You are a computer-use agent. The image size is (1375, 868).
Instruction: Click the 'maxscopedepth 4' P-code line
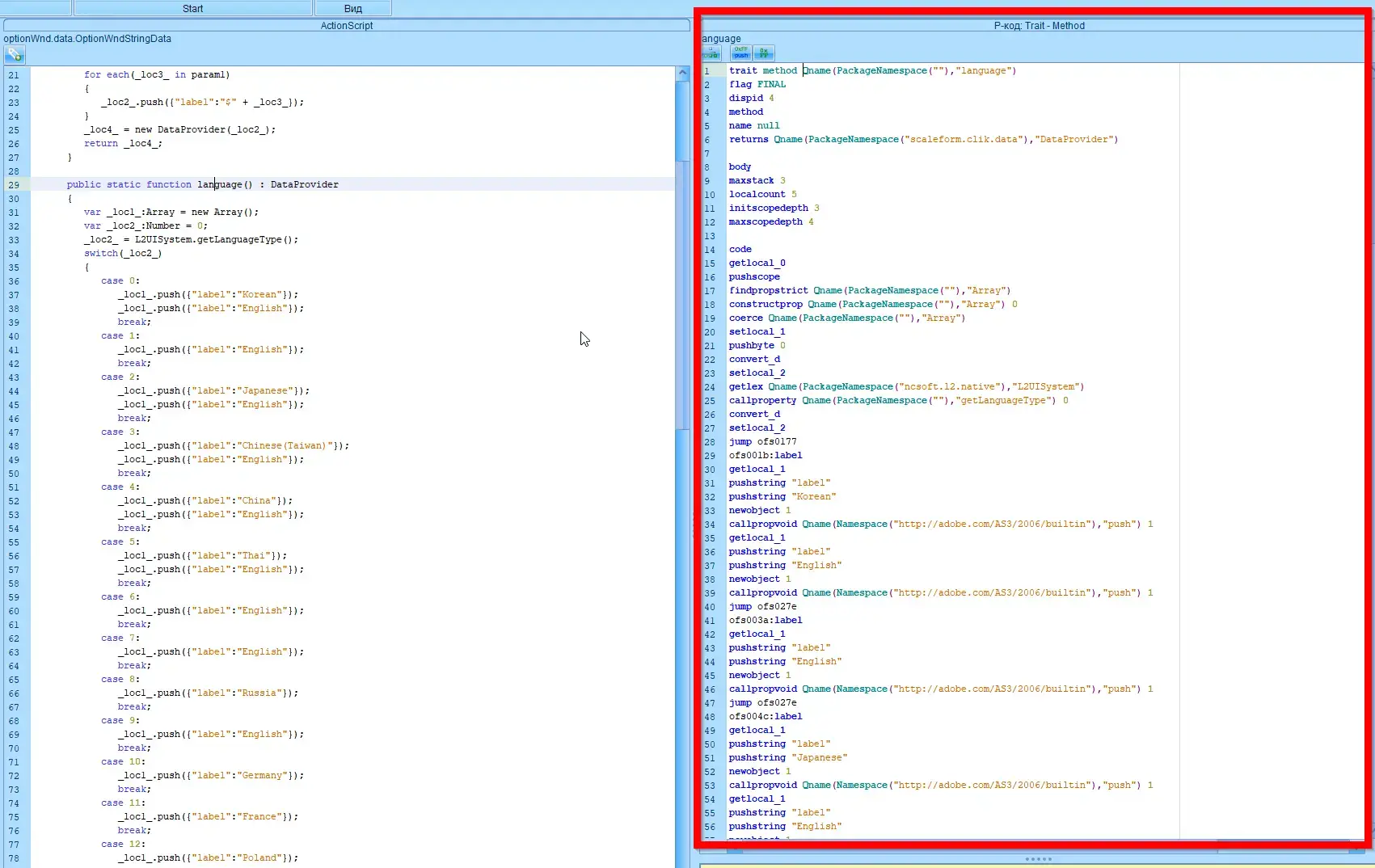(x=772, y=221)
